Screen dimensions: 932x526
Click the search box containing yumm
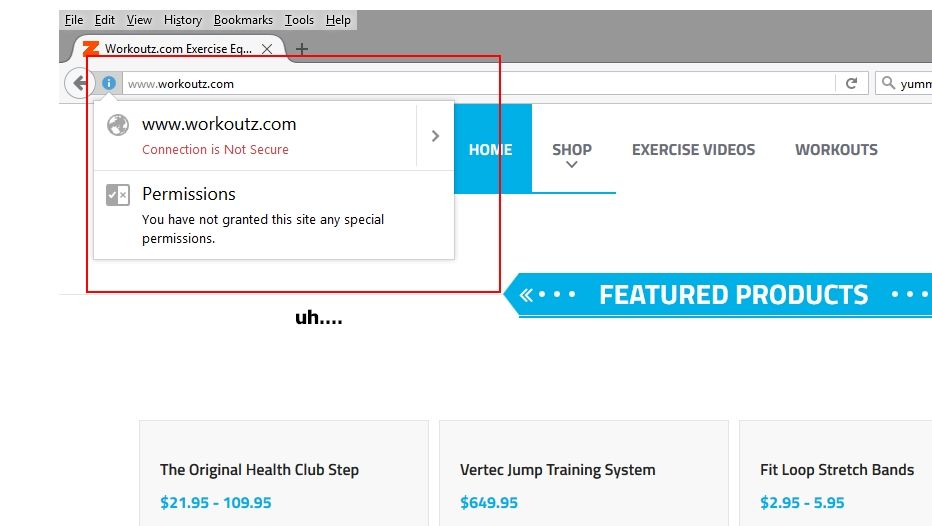pos(903,83)
